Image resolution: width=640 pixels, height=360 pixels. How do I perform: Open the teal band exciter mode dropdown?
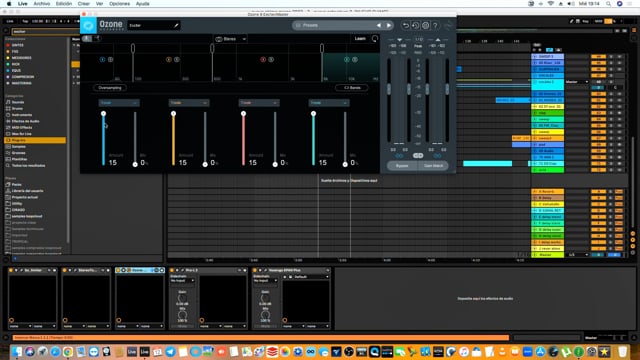coord(329,103)
